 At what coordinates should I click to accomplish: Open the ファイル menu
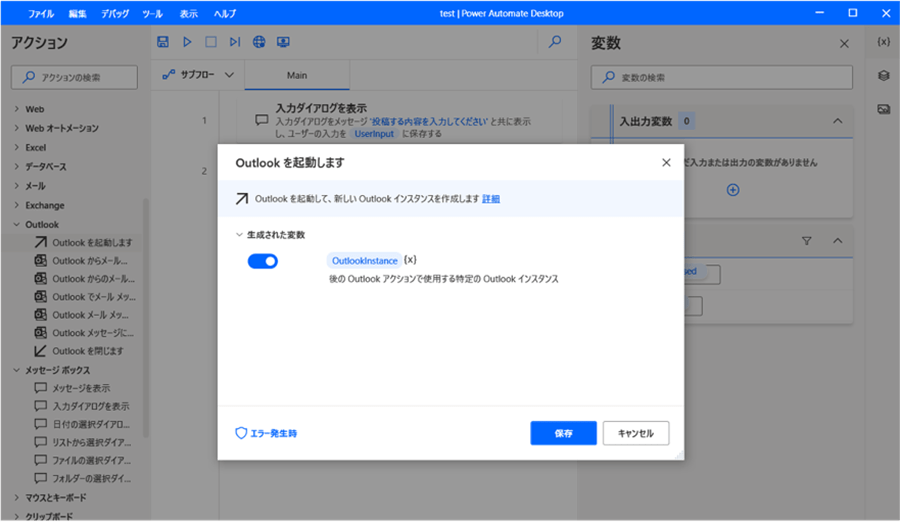click(41, 14)
